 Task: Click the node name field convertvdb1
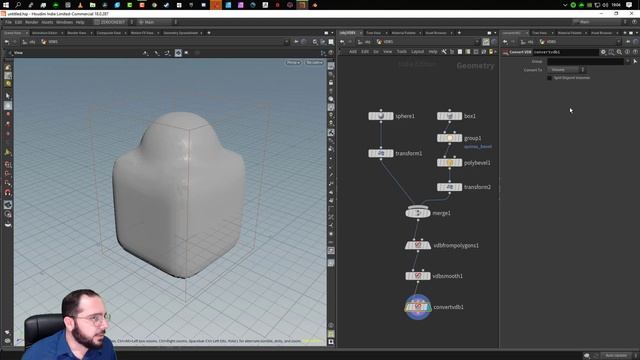(565, 52)
